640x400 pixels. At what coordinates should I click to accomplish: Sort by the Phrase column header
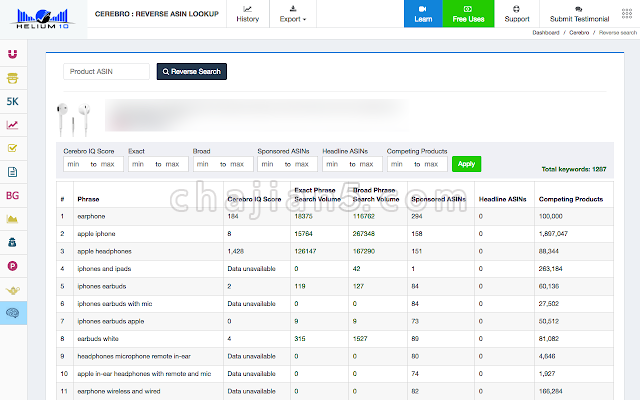pos(88,199)
